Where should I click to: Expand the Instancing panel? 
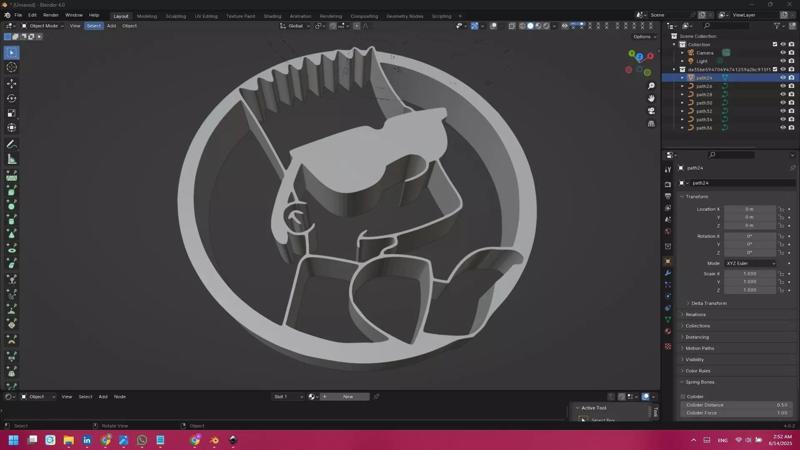(x=697, y=337)
